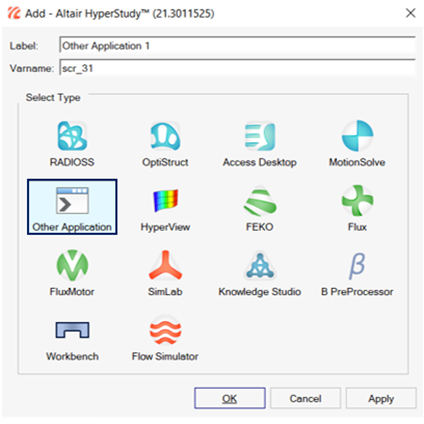The height and width of the screenshot is (424, 424).
Task: Choose the red SimLab icon
Action: (x=165, y=265)
